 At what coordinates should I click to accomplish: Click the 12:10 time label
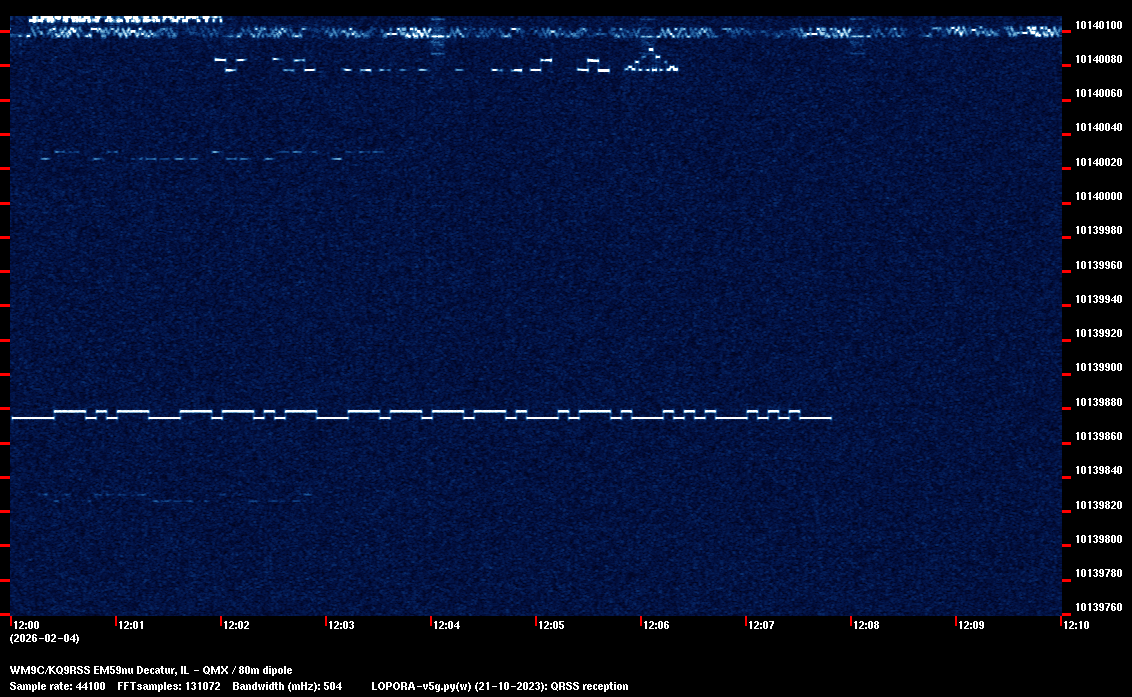pos(1076,625)
